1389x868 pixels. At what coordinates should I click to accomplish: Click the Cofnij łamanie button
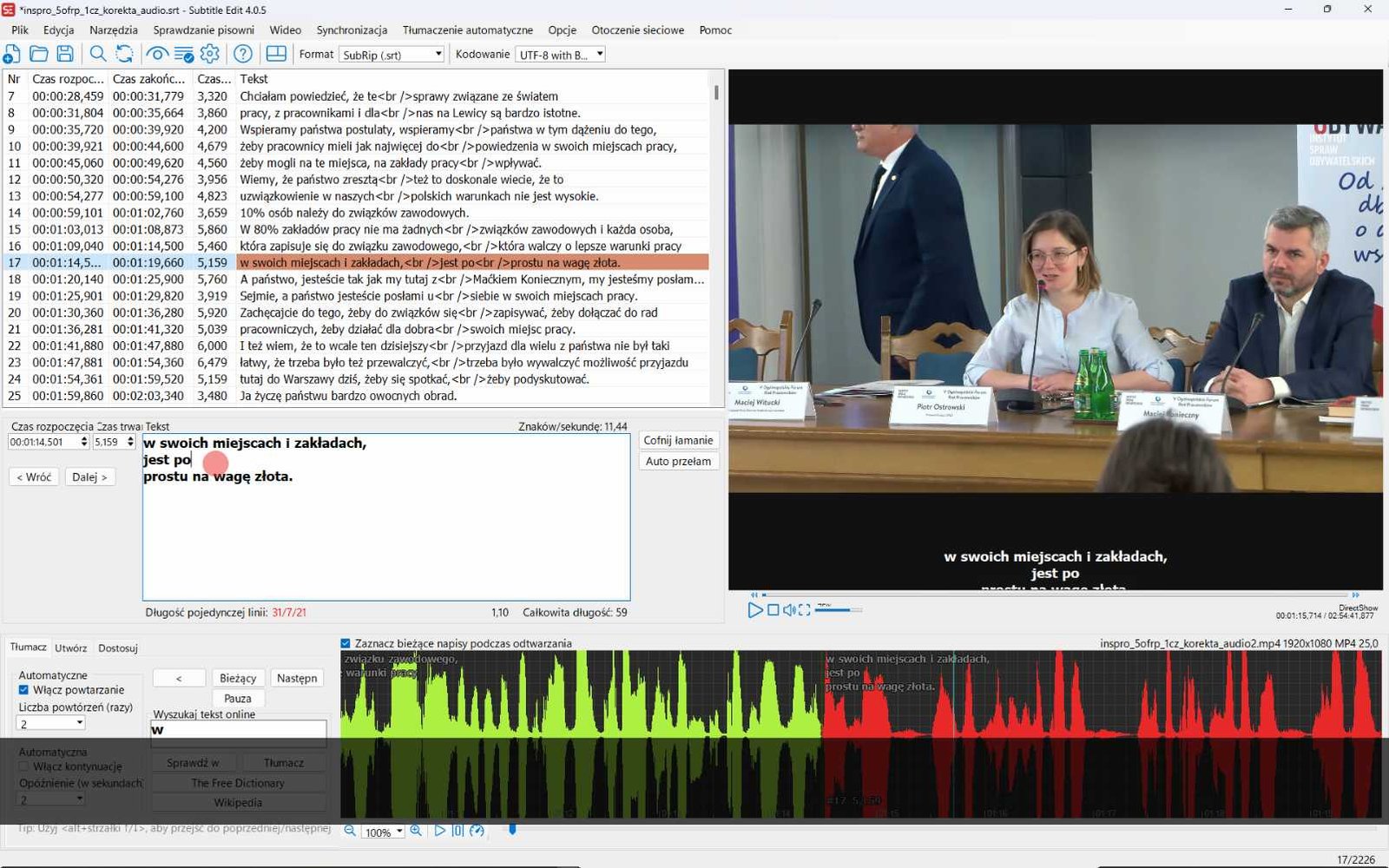click(x=678, y=440)
